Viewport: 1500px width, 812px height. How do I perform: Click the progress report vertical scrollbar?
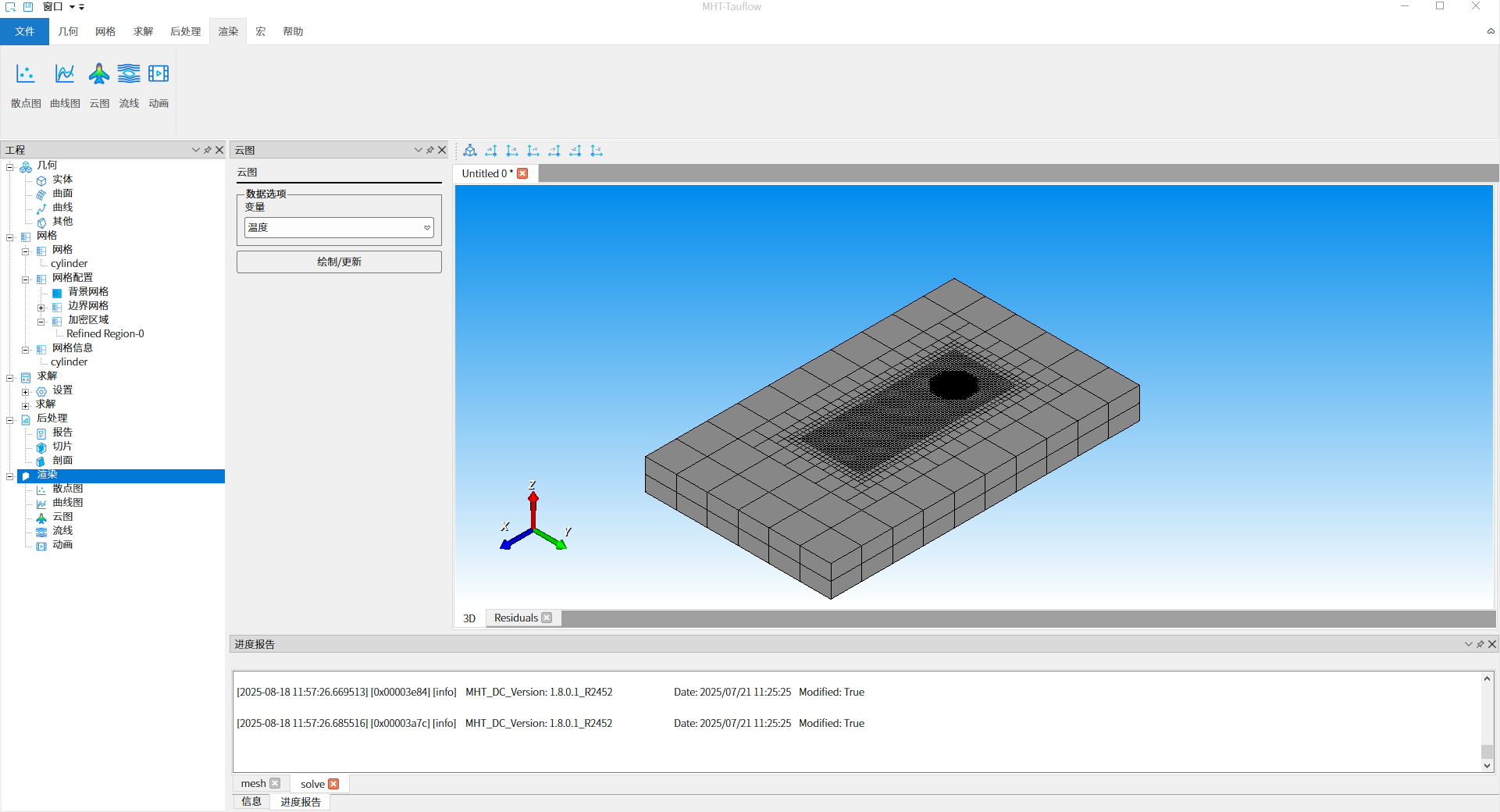(1487, 722)
